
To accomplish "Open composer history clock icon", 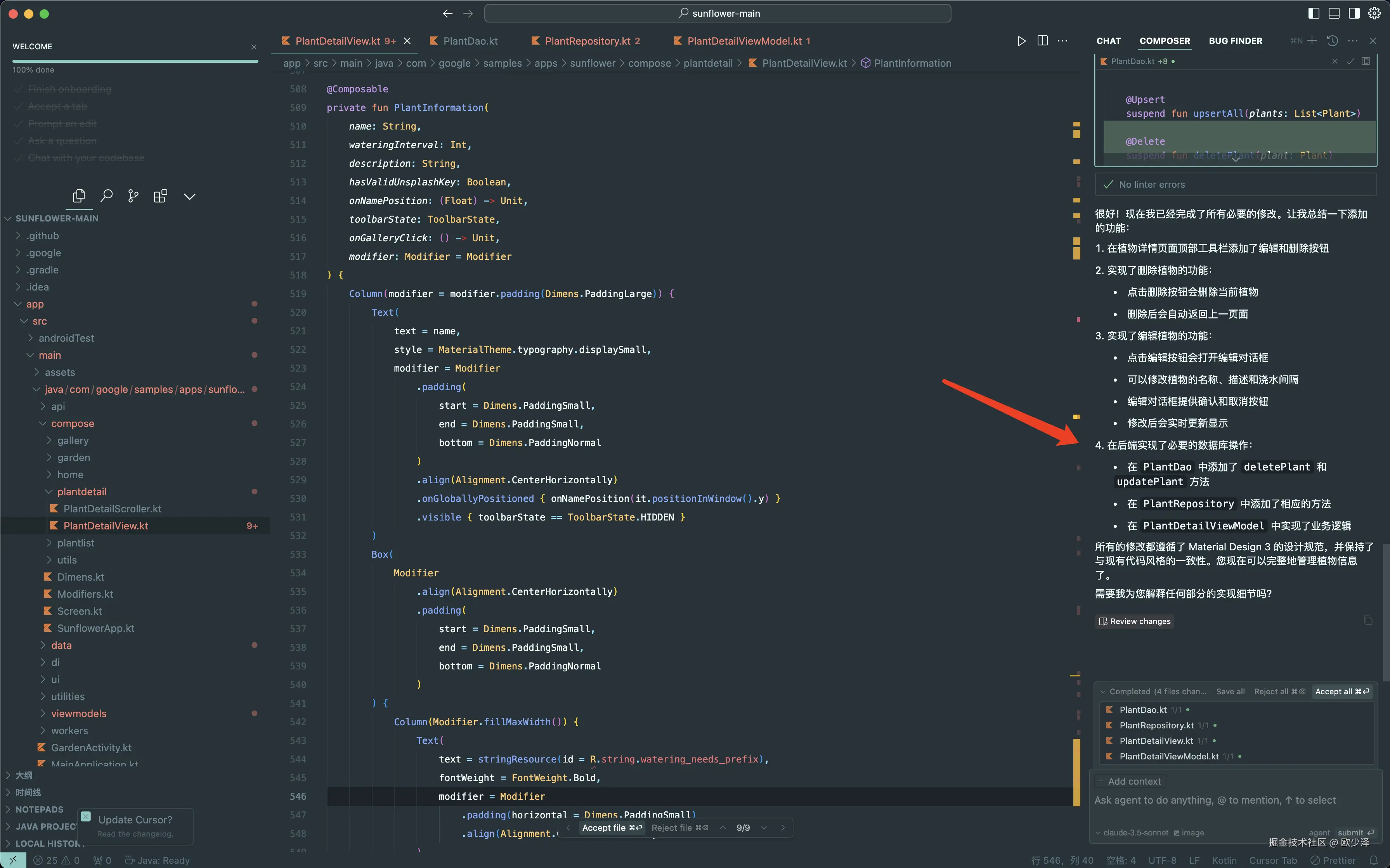I will [x=1333, y=41].
